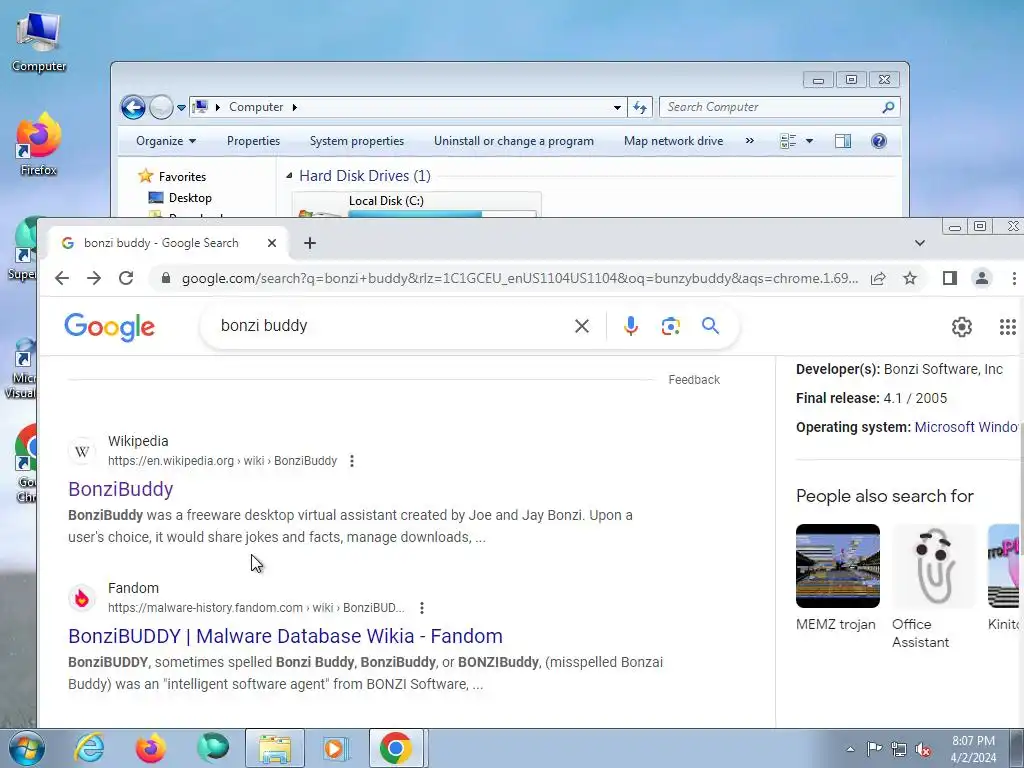
Task: Open Chrome tab search dropdown
Action: coord(920,243)
